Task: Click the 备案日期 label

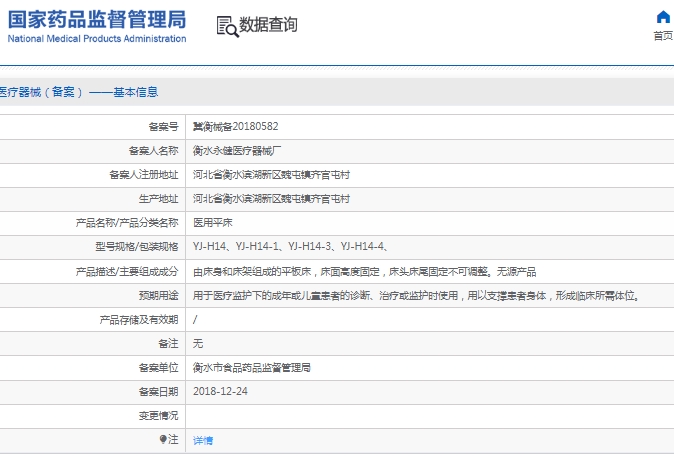Action: point(158,392)
